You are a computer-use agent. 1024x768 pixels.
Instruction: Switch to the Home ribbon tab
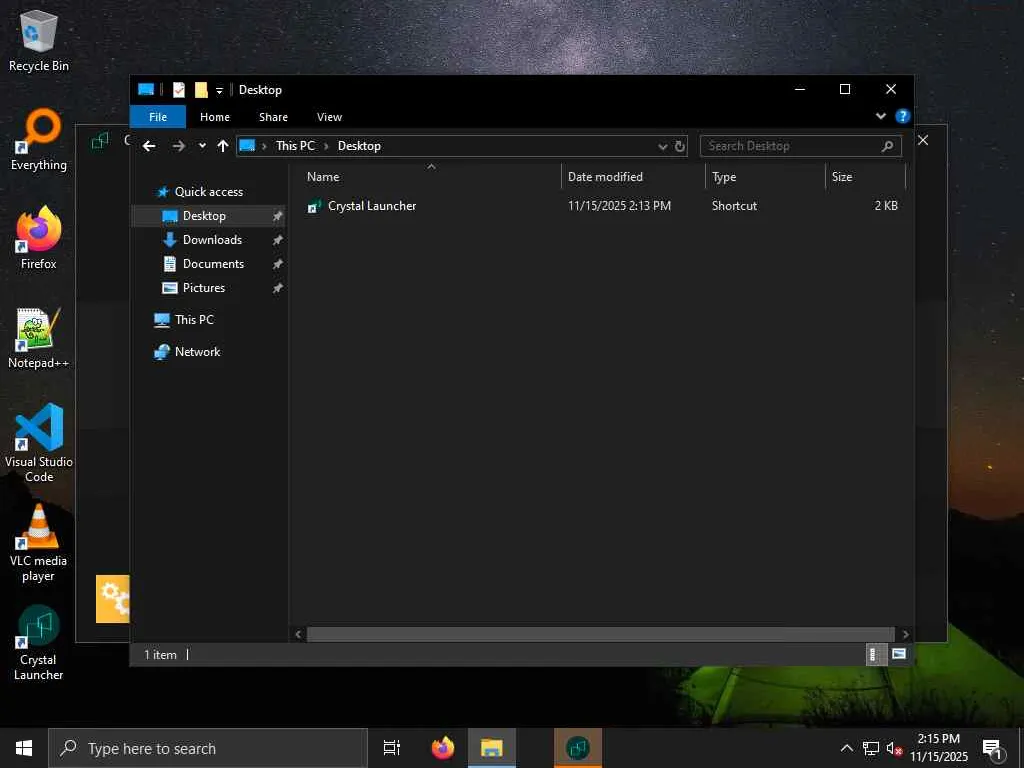click(215, 117)
